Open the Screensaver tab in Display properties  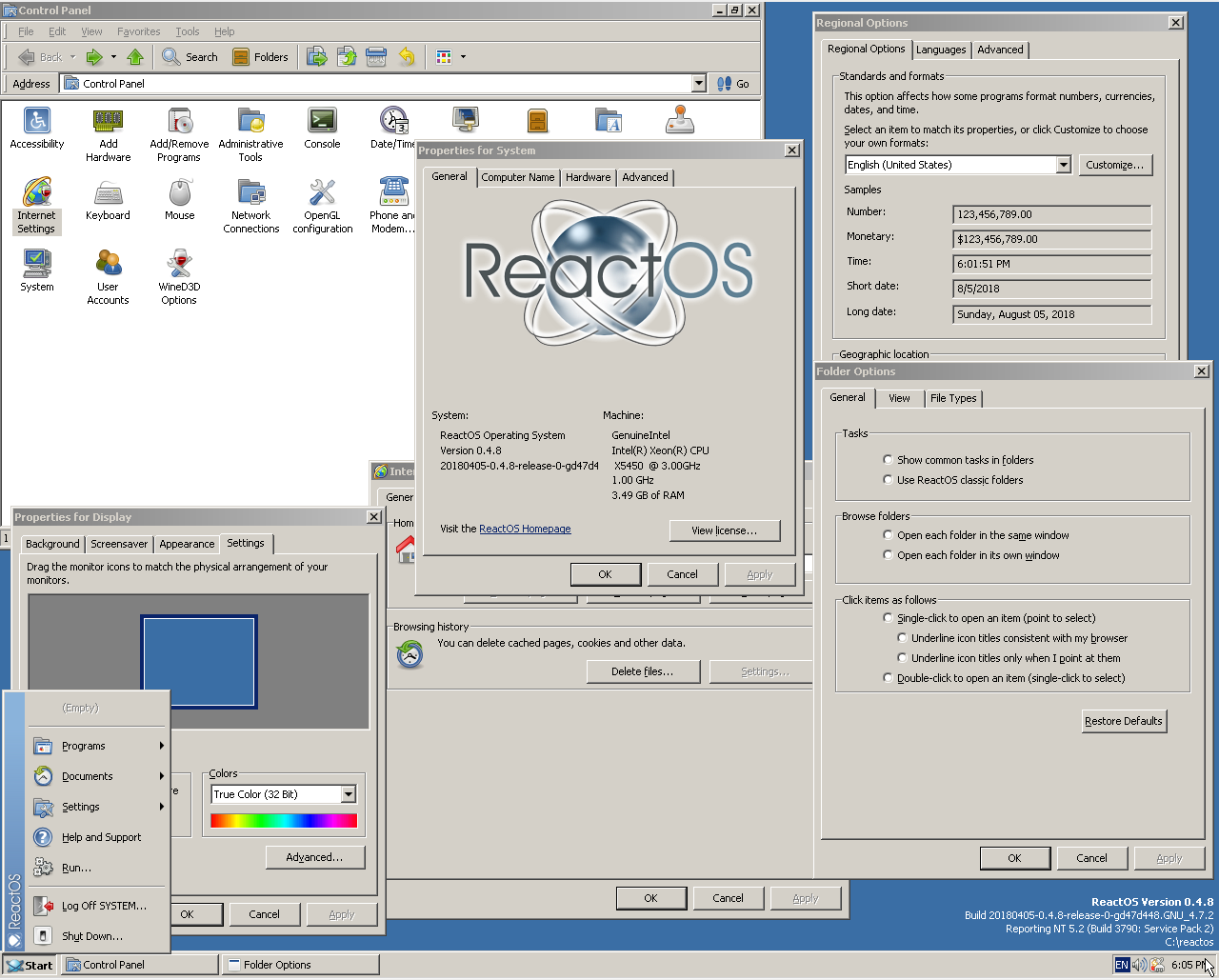(119, 544)
